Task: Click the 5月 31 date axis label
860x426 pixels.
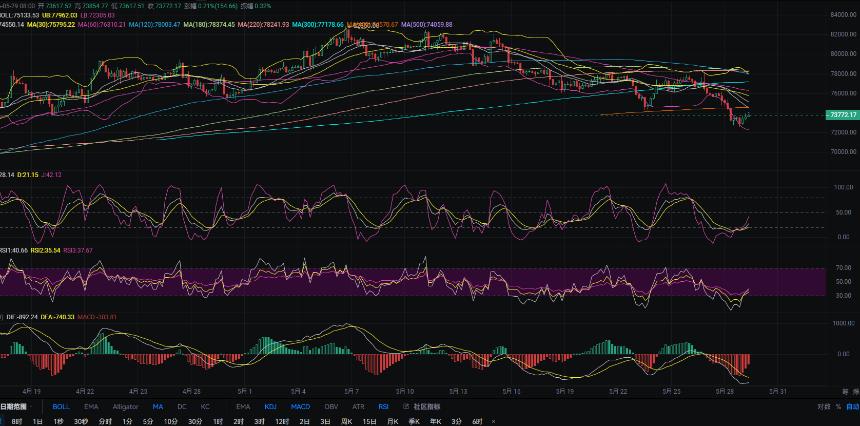Action: coord(778,391)
